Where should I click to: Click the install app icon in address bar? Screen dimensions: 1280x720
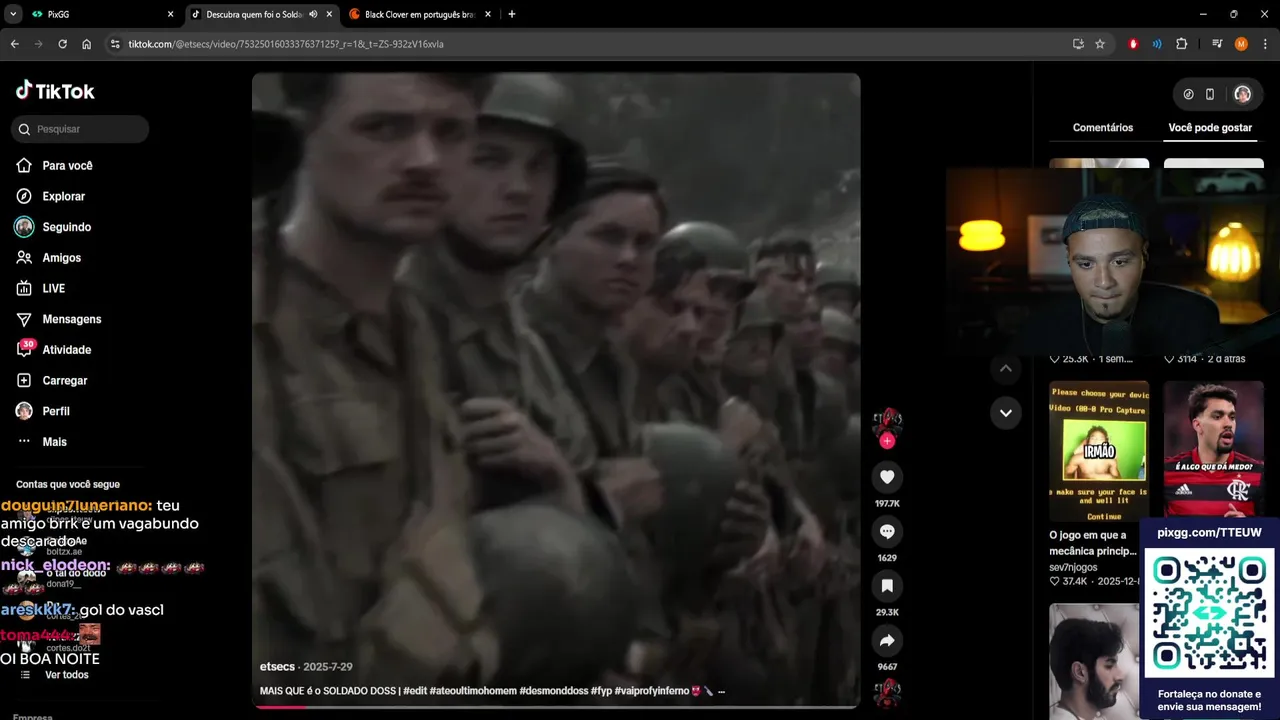[x=1078, y=44]
